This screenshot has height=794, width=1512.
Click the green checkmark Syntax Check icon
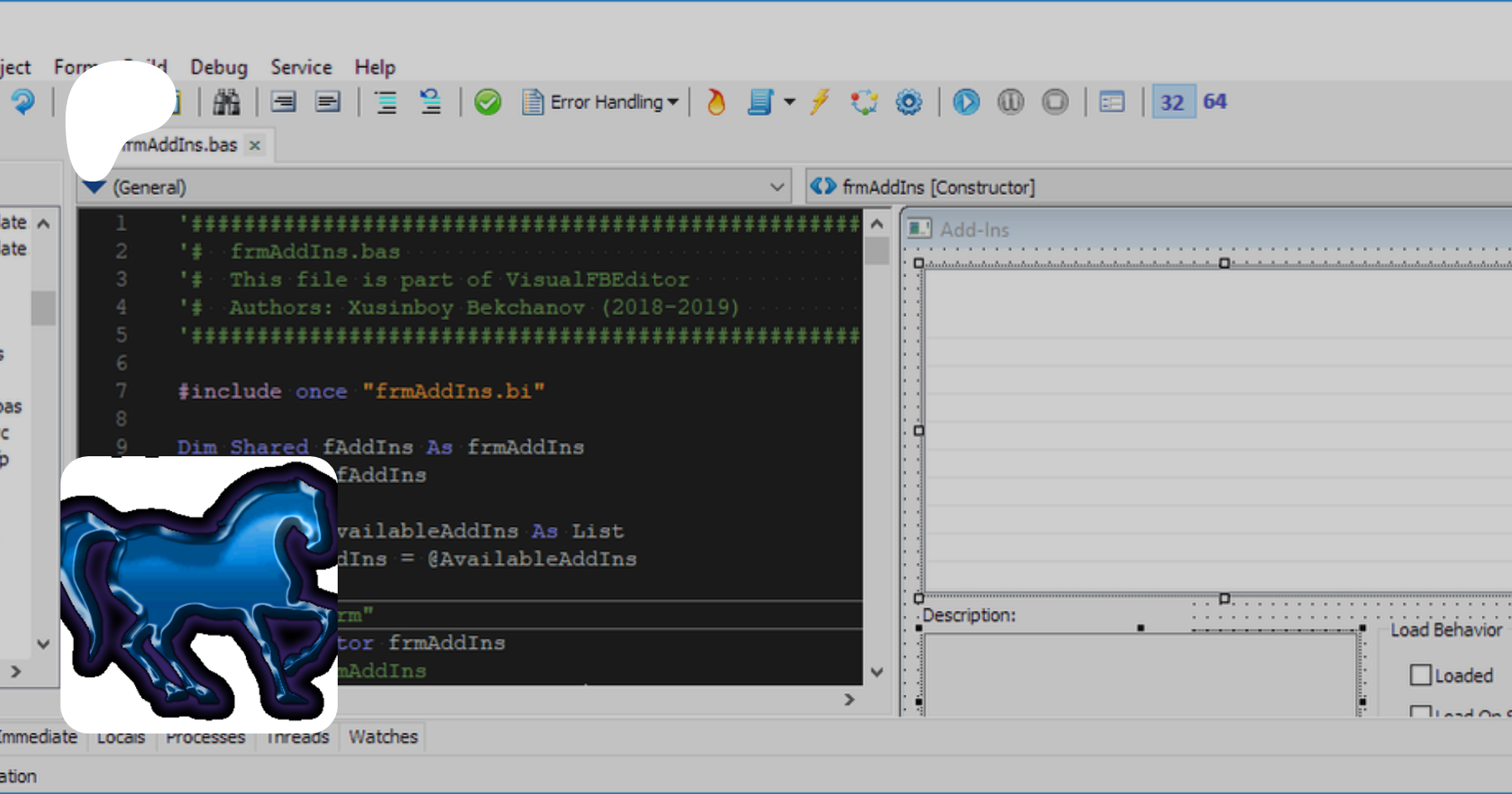[x=487, y=103]
